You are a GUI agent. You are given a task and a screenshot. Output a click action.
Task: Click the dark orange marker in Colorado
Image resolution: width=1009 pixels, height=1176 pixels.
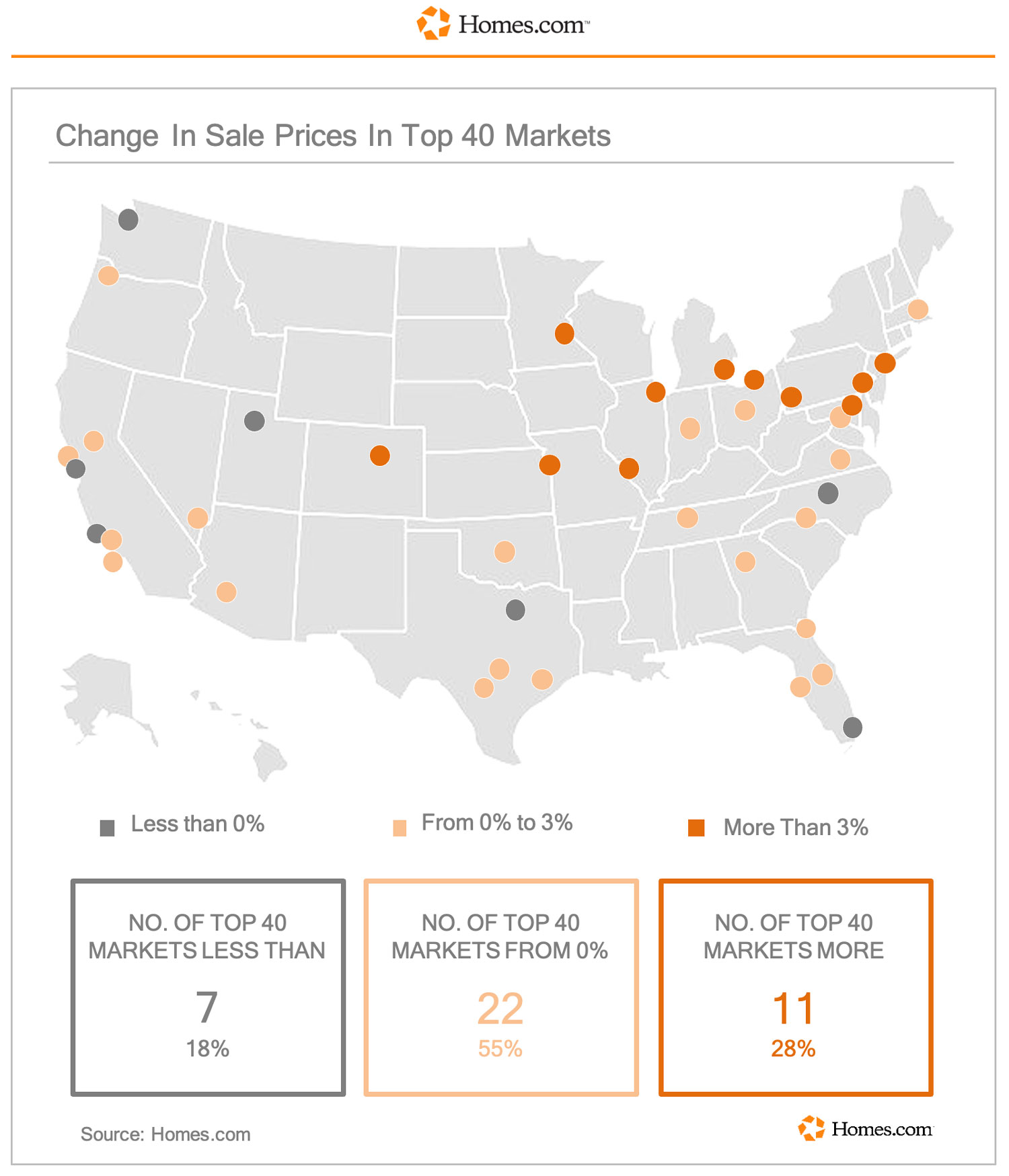click(x=380, y=455)
